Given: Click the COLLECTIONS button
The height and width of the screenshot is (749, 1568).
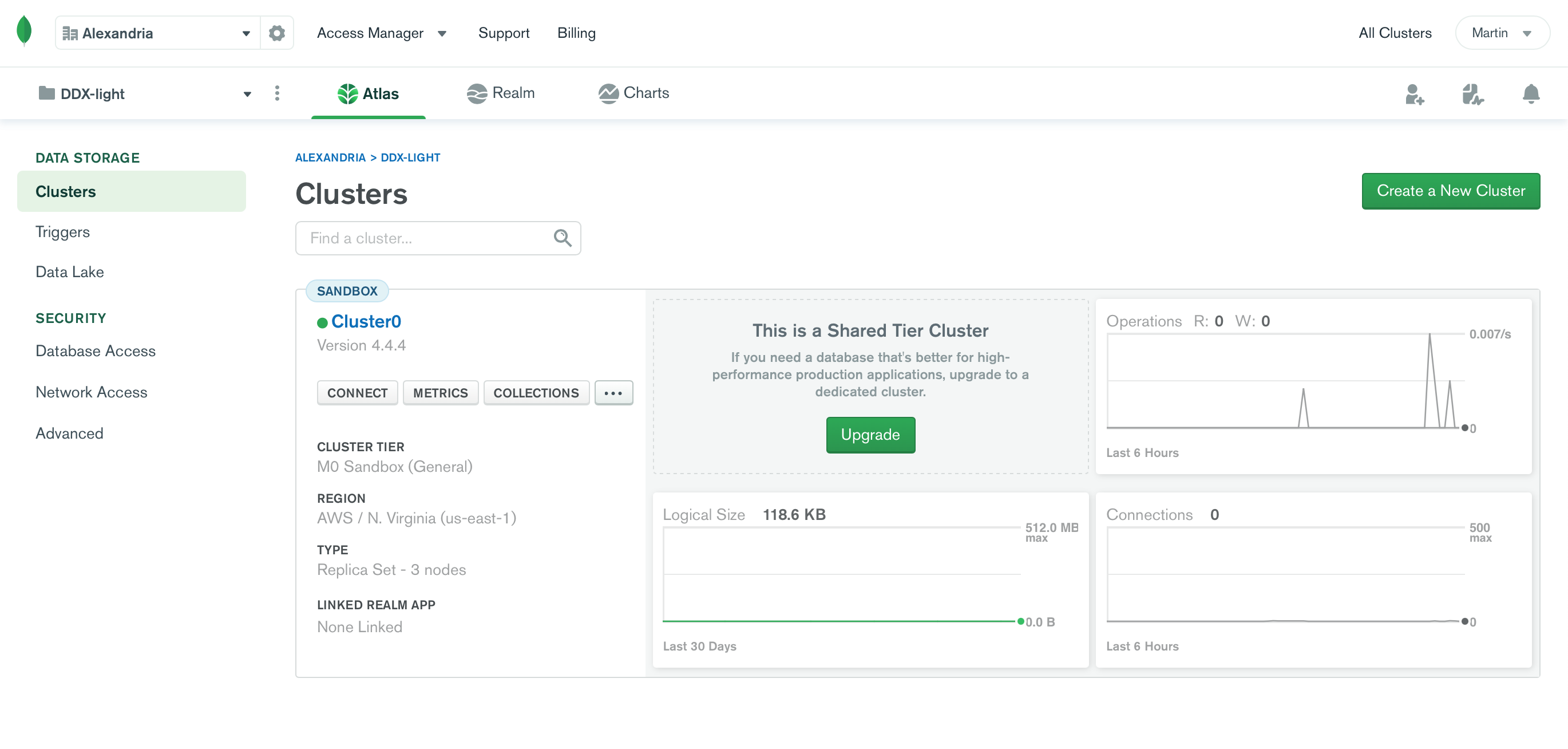Looking at the screenshot, I should 536,393.
